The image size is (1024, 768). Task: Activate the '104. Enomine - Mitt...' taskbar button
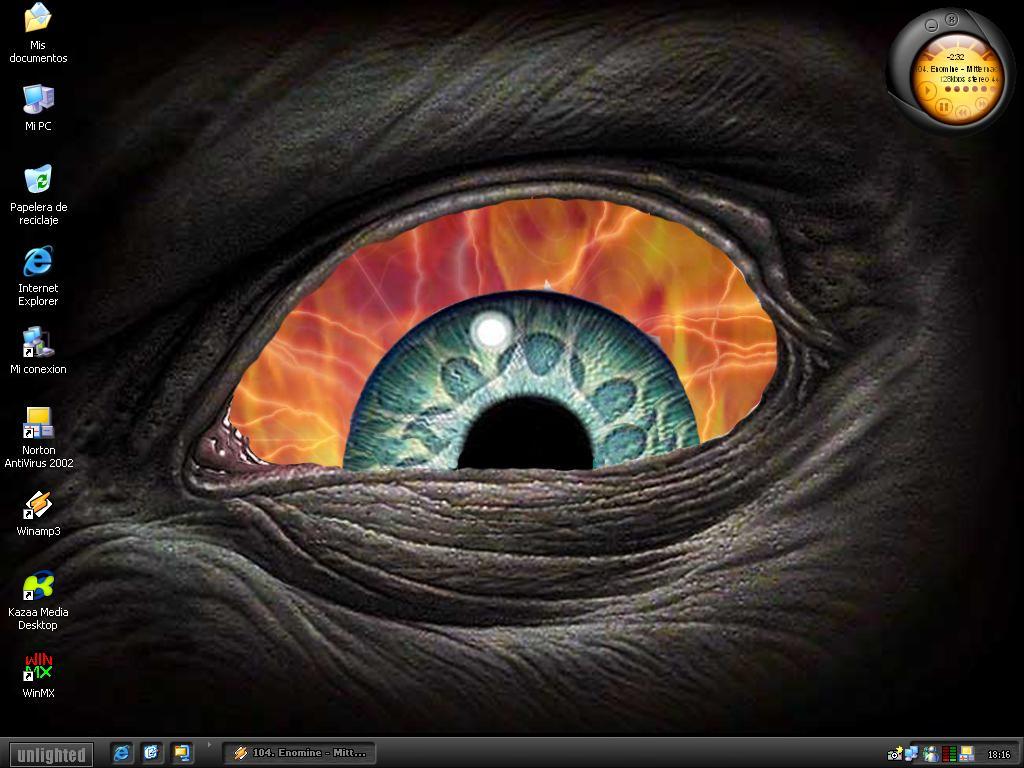click(x=299, y=753)
